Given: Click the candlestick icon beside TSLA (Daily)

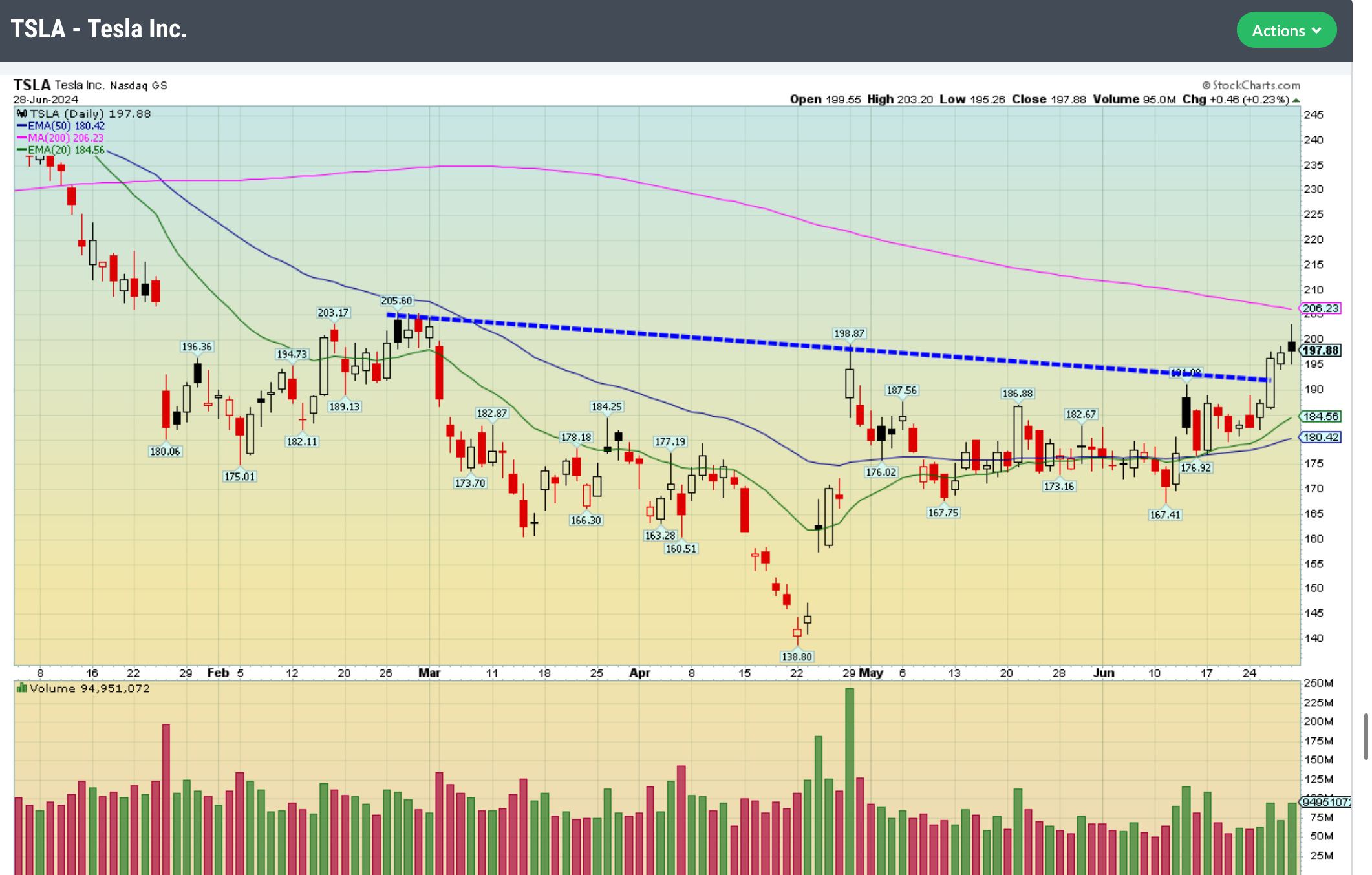Looking at the screenshot, I should click(x=21, y=114).
